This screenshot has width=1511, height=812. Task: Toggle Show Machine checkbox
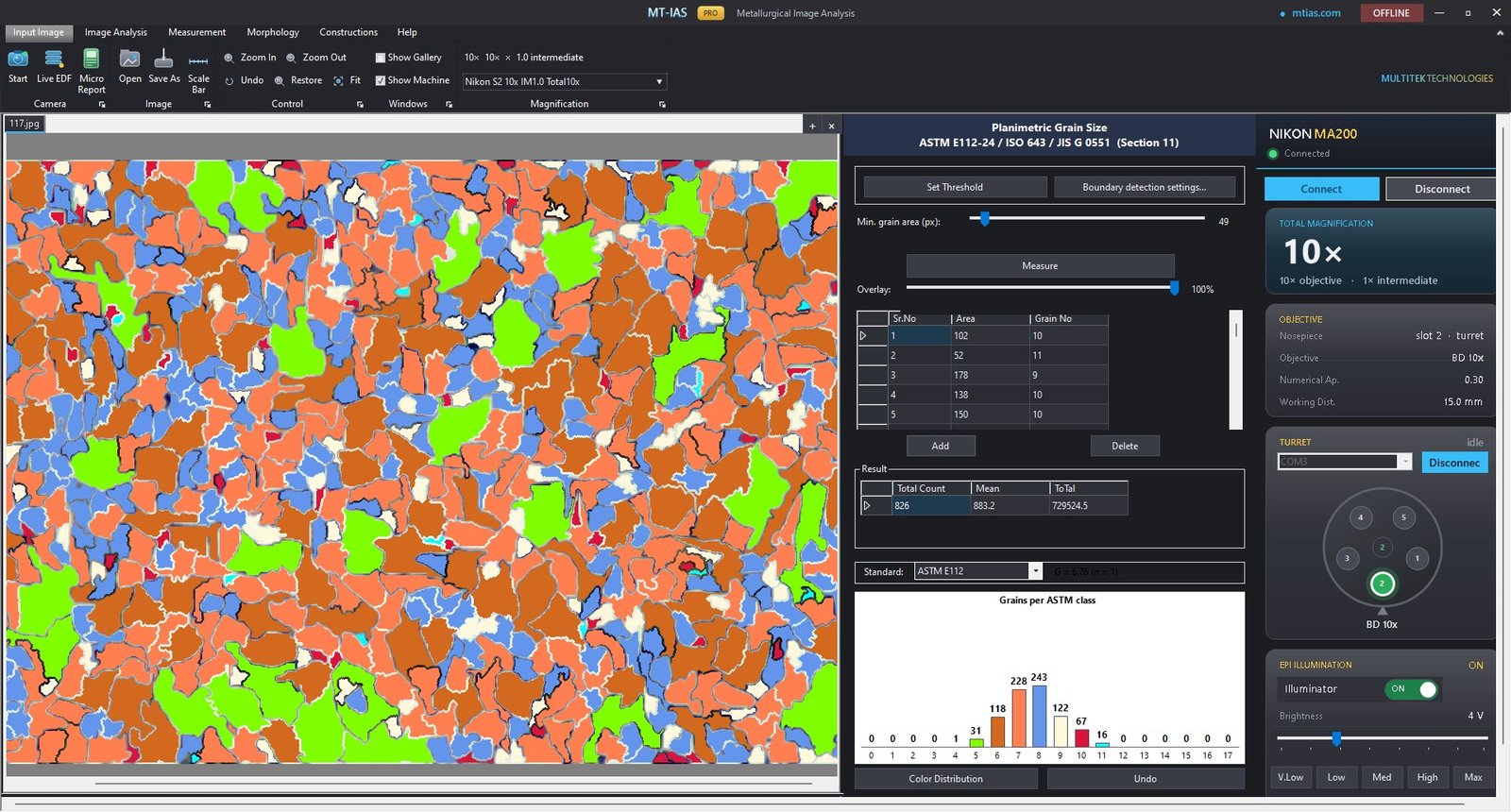tap(381, 81)
